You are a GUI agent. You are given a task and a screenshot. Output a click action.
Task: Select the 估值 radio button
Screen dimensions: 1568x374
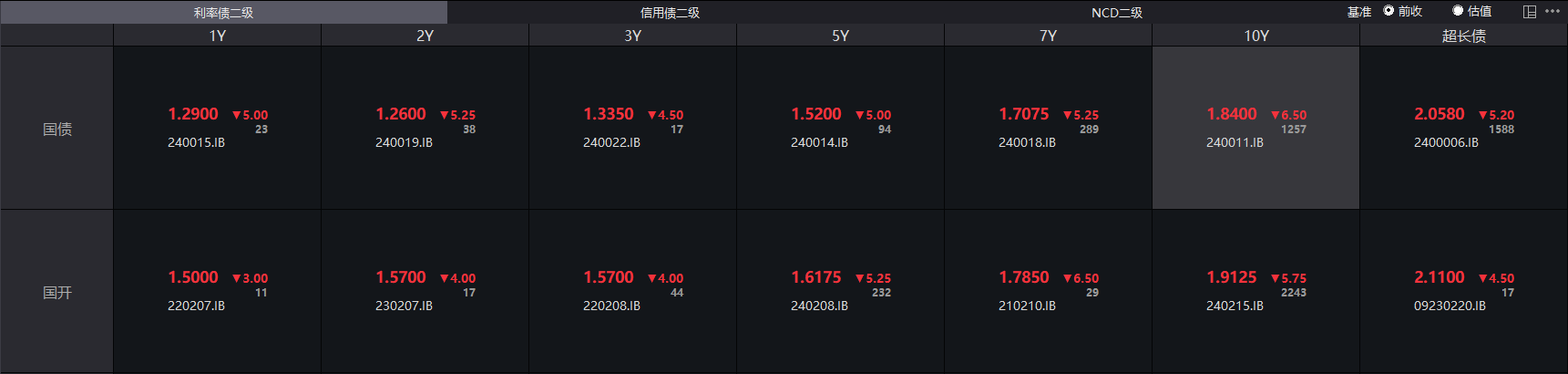pyautogui.click(x=1458, y=11)
